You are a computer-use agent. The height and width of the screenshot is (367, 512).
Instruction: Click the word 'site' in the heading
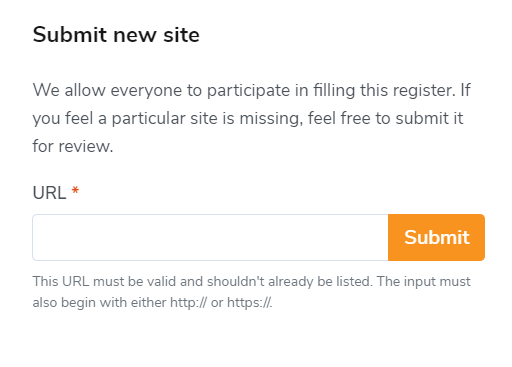point(181,35)
